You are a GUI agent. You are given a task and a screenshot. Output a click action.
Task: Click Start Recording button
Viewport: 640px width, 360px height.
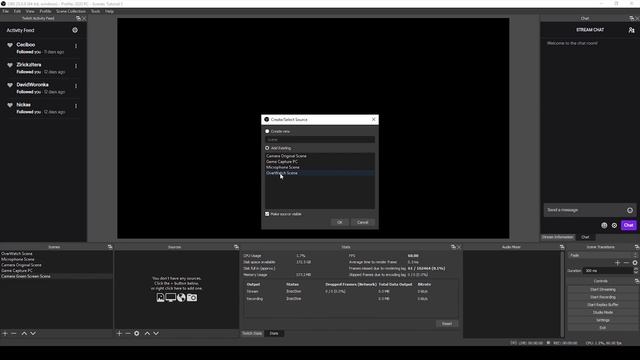[x=603, y=297]
